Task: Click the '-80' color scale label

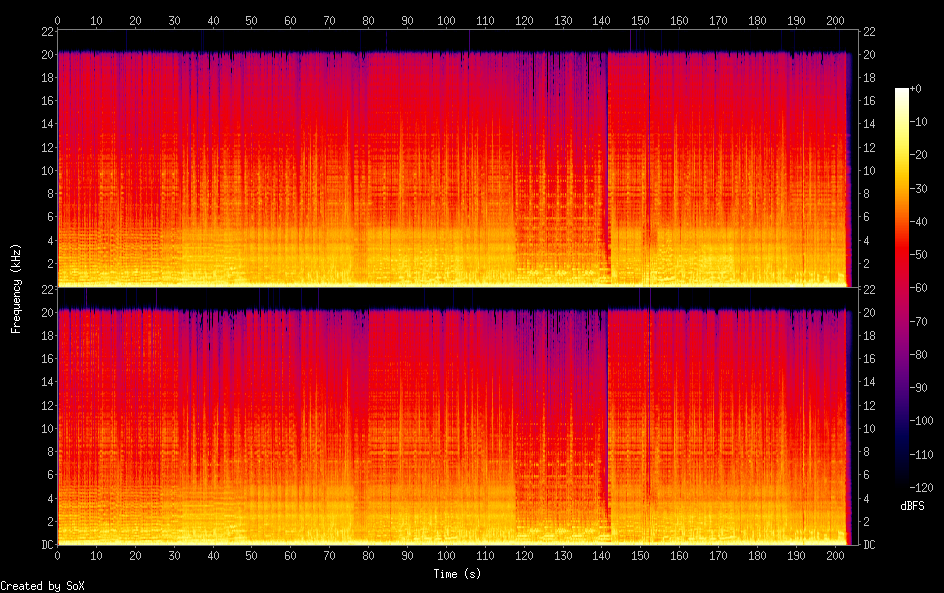Action: (918, 355)
